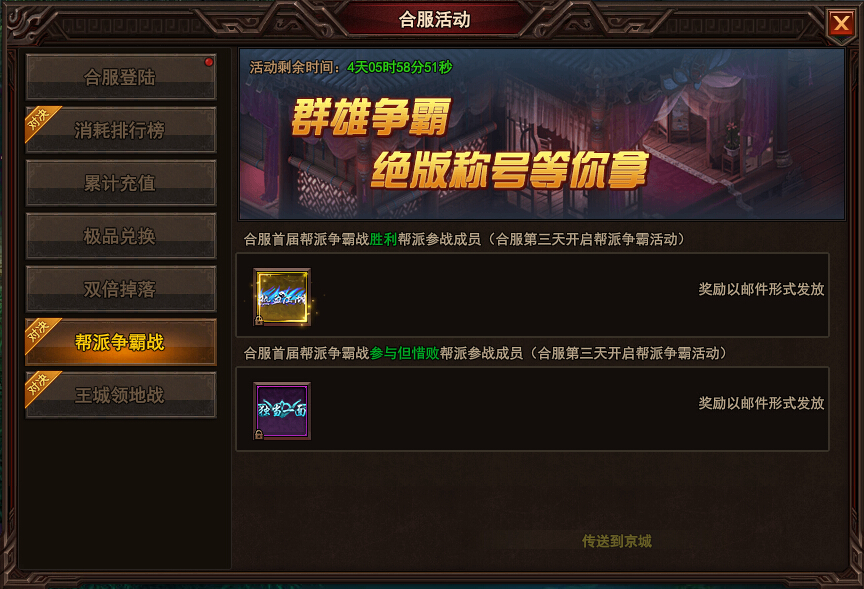Click the 对决 ribbon on 帮派争霸战
864x589 pixels.
40,332
